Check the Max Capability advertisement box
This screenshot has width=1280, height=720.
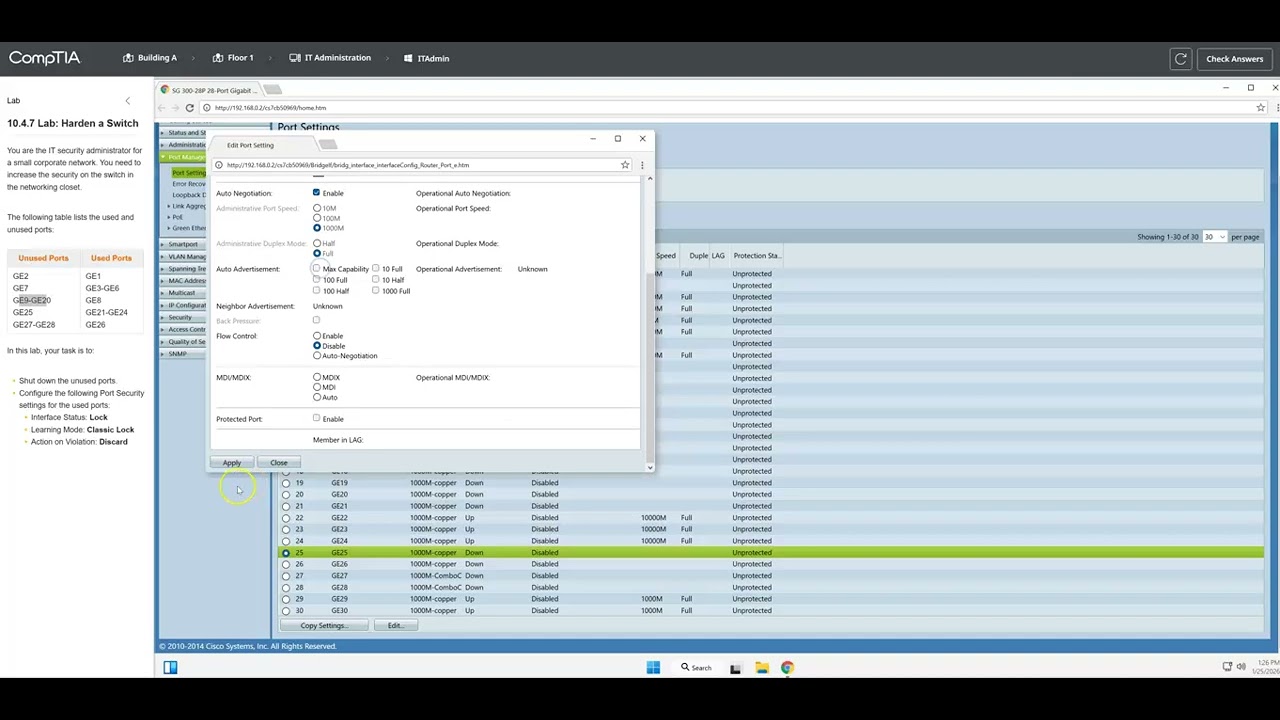point(316,269)
